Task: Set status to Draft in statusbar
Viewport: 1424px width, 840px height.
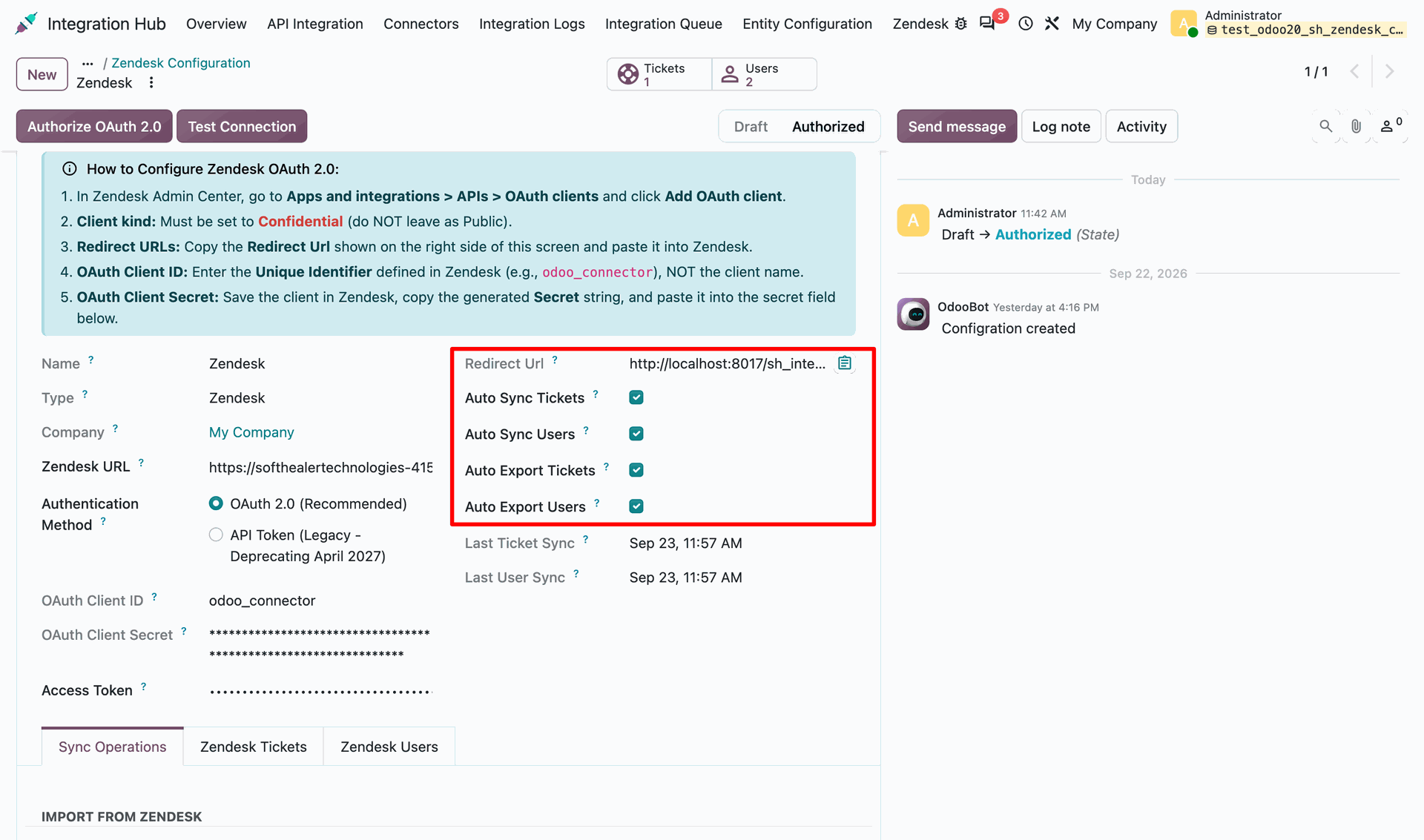Action: click(x=751, y=127)
